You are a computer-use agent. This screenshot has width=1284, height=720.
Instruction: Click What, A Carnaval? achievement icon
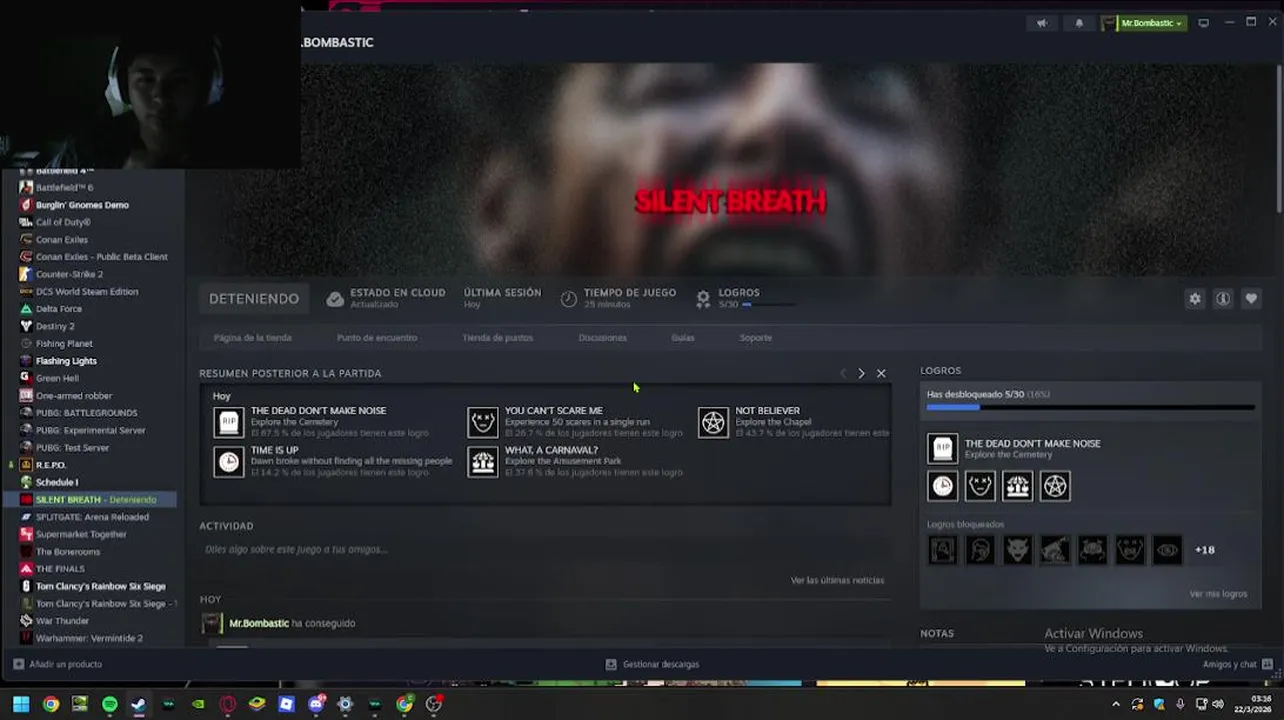pyautogui.click(x=483, y=461)
